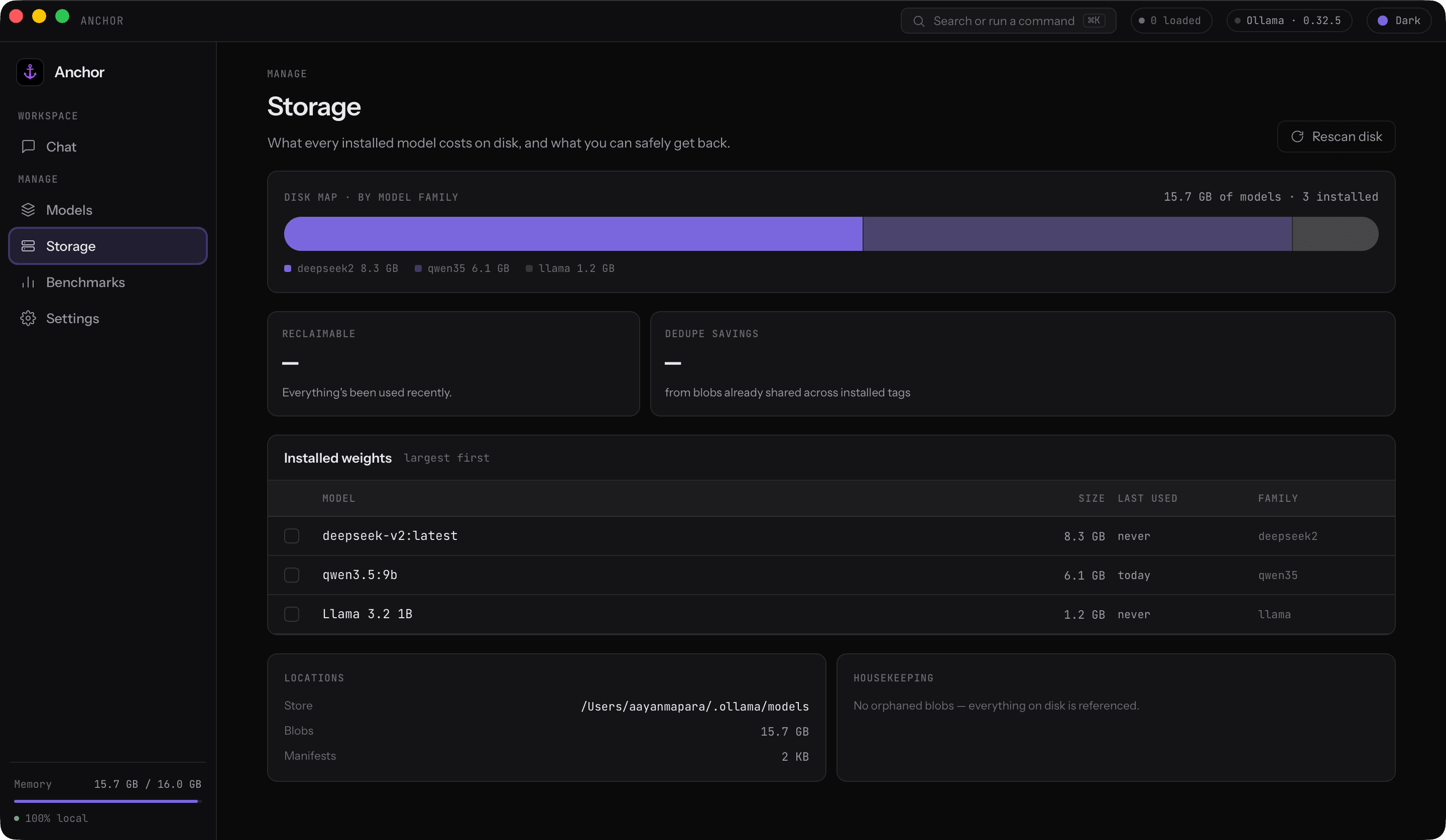This screenshot has width=1446, height=840.
Task: Click the deepseek-v2:latest model name
Action: point(390,535)
